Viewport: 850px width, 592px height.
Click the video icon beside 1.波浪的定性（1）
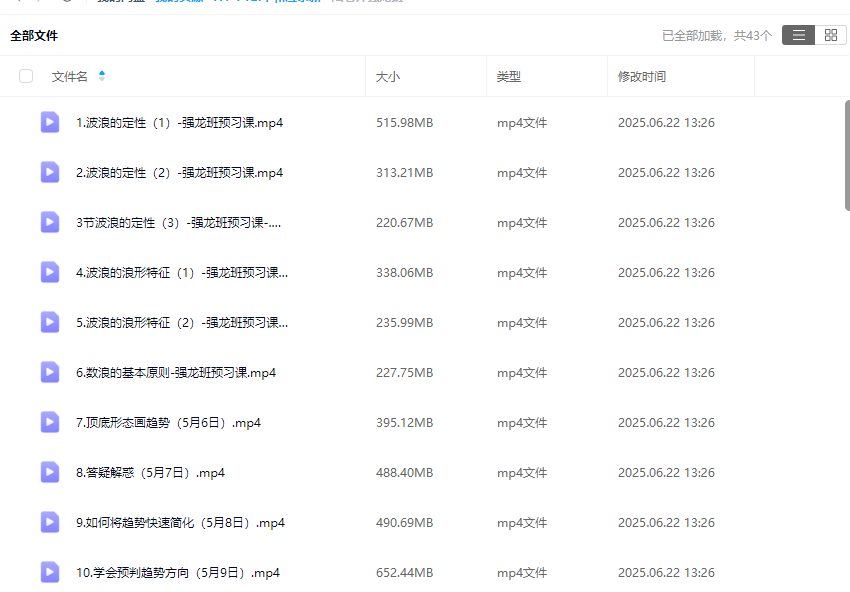pos(49,122)
